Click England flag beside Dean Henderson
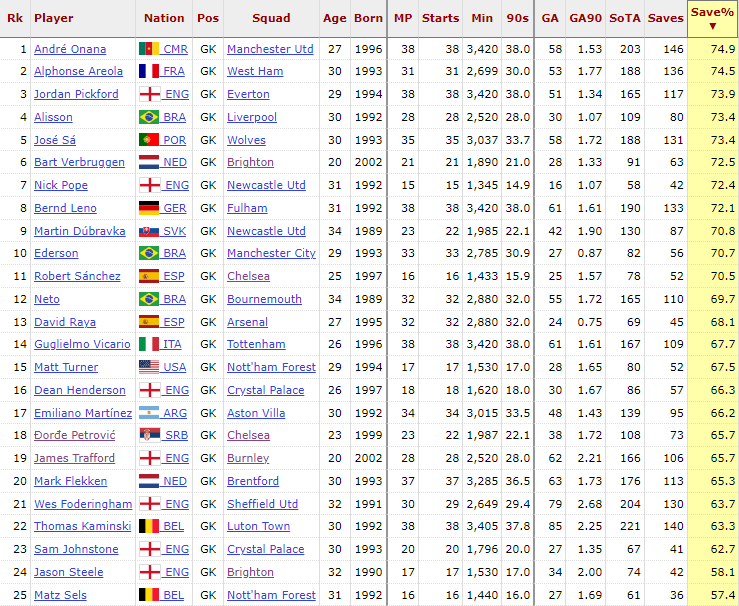Viewport: 739px width, 606px height. point(150,390)
